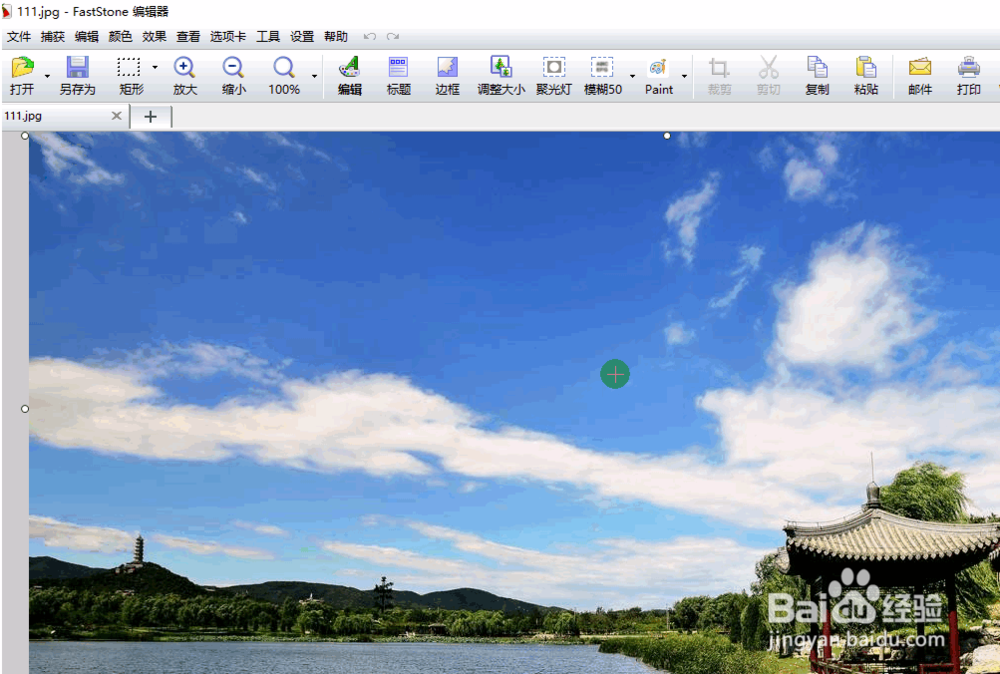This screenshot has height=674, width=1000.
Task: Open the 选项卡 menu
Action: pyautogui.click(x=228, y=36)
